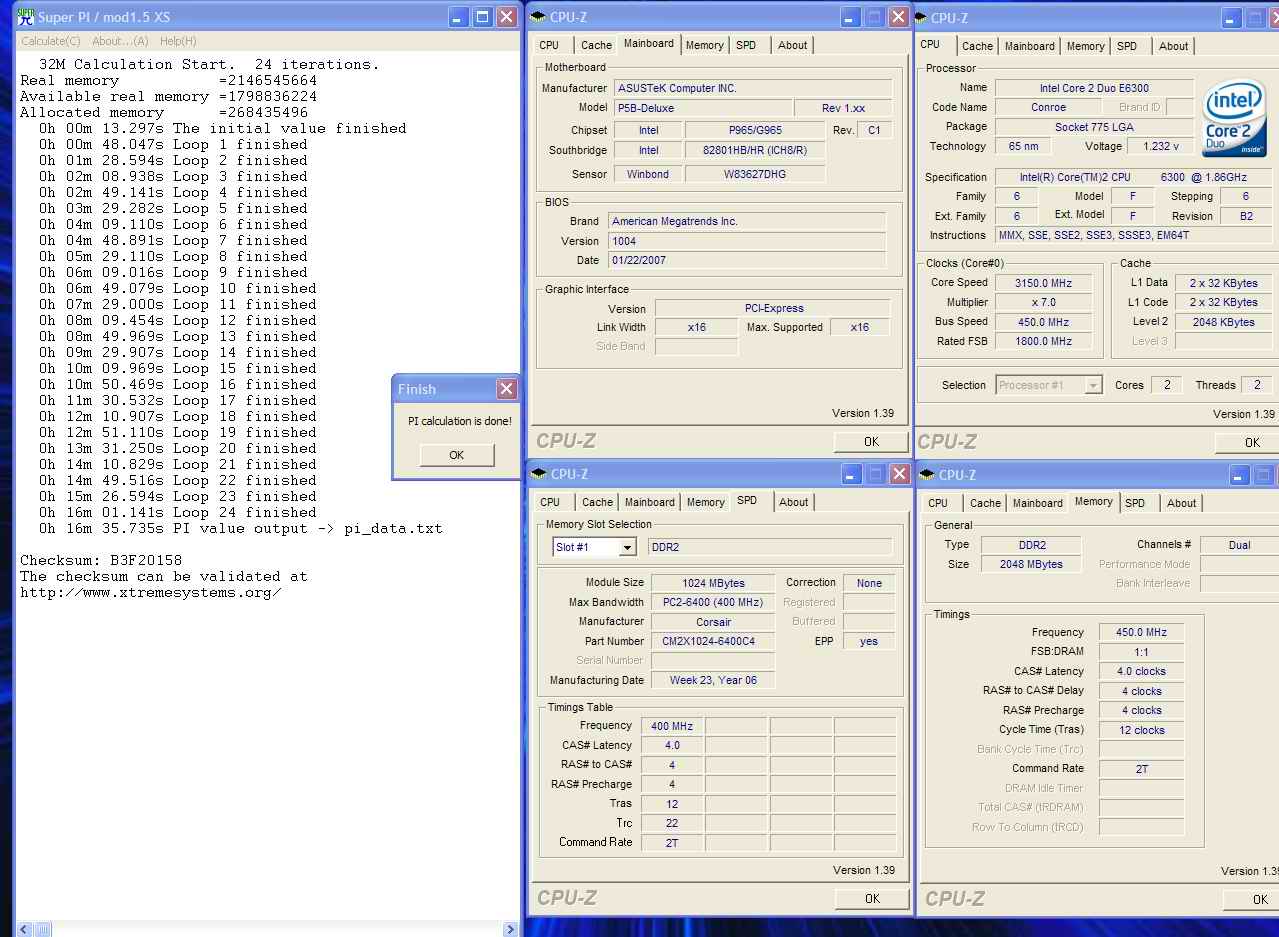Switch to Memory tab in the processor CPU window
Image resolution: width=1279 pixels, height=937 pixels.
1085,46
